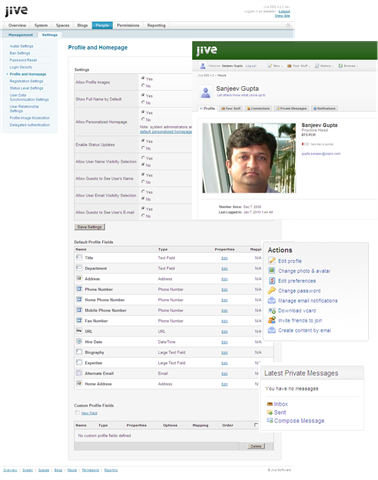This screenshot has height=480, width=378.
Task: Select Yes for Allow User Name Visibility Selection
Action: click(x=143, y=158)
